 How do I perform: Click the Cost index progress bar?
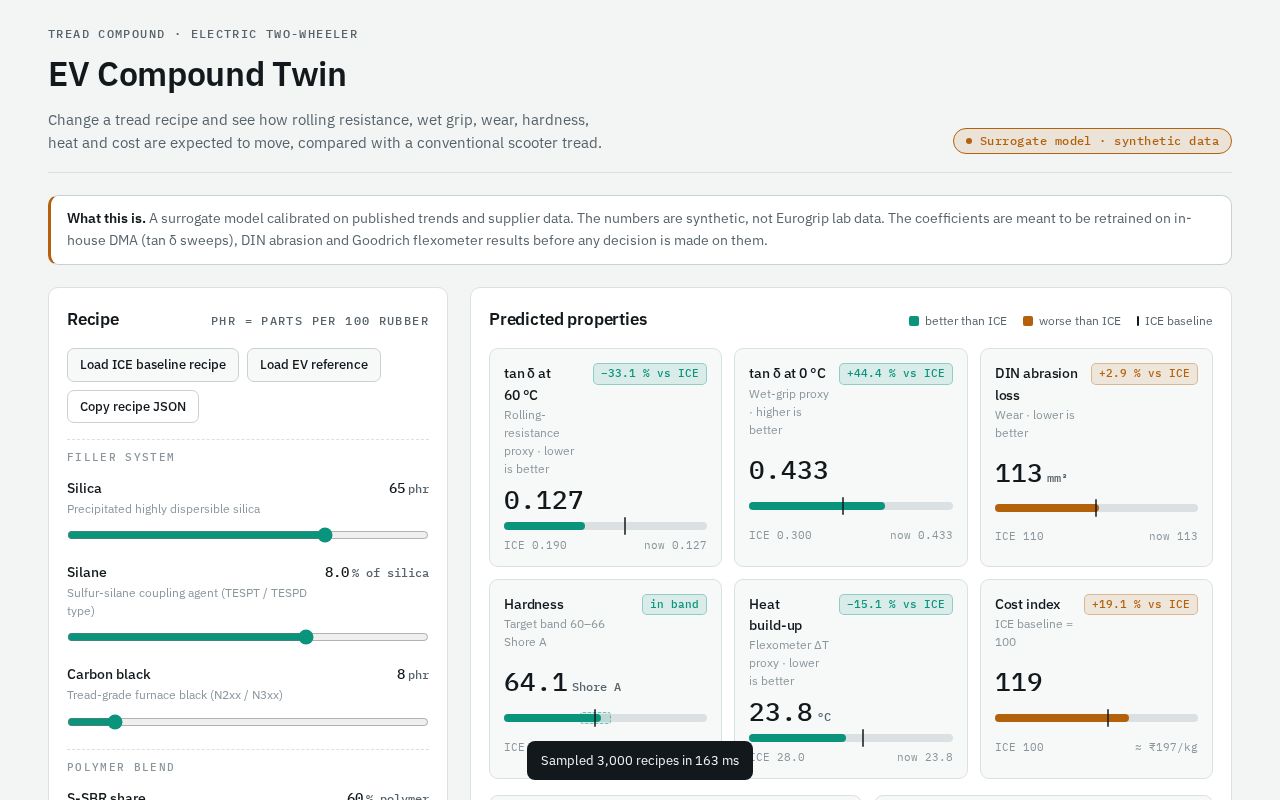(x=1096, y=718)
